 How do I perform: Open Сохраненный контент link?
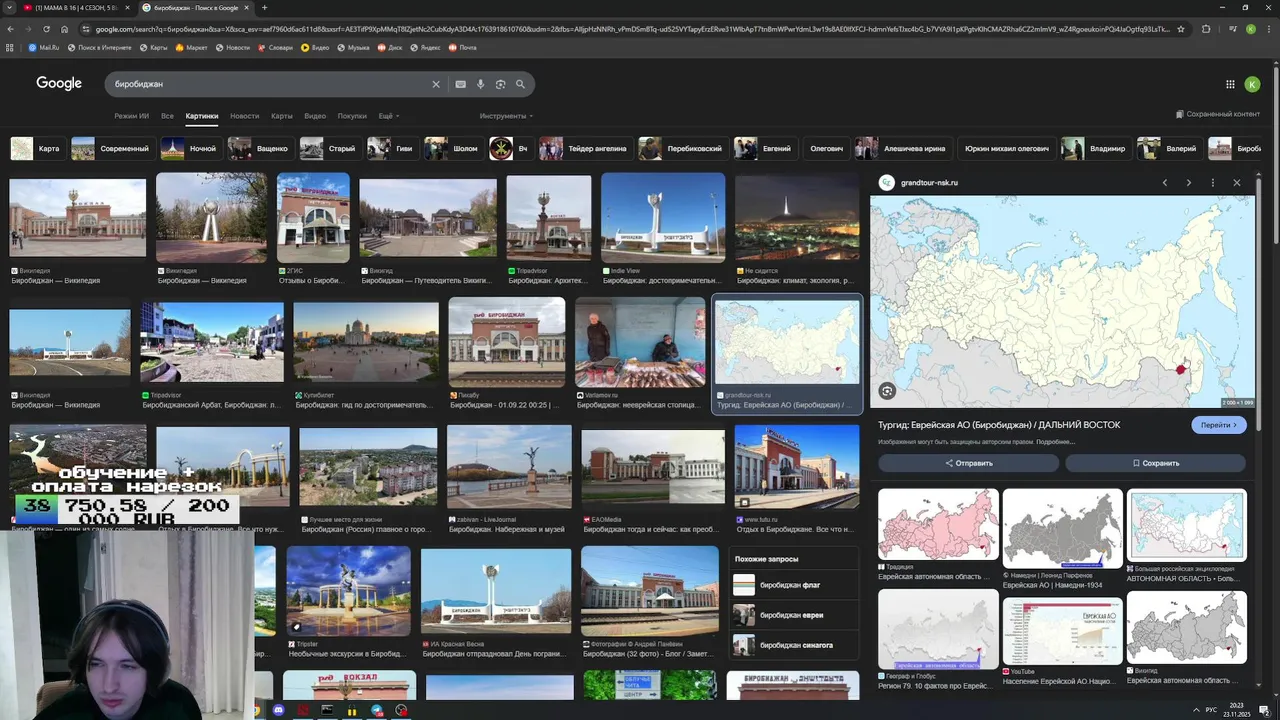pyautogui.click(x=1217, y=114)
